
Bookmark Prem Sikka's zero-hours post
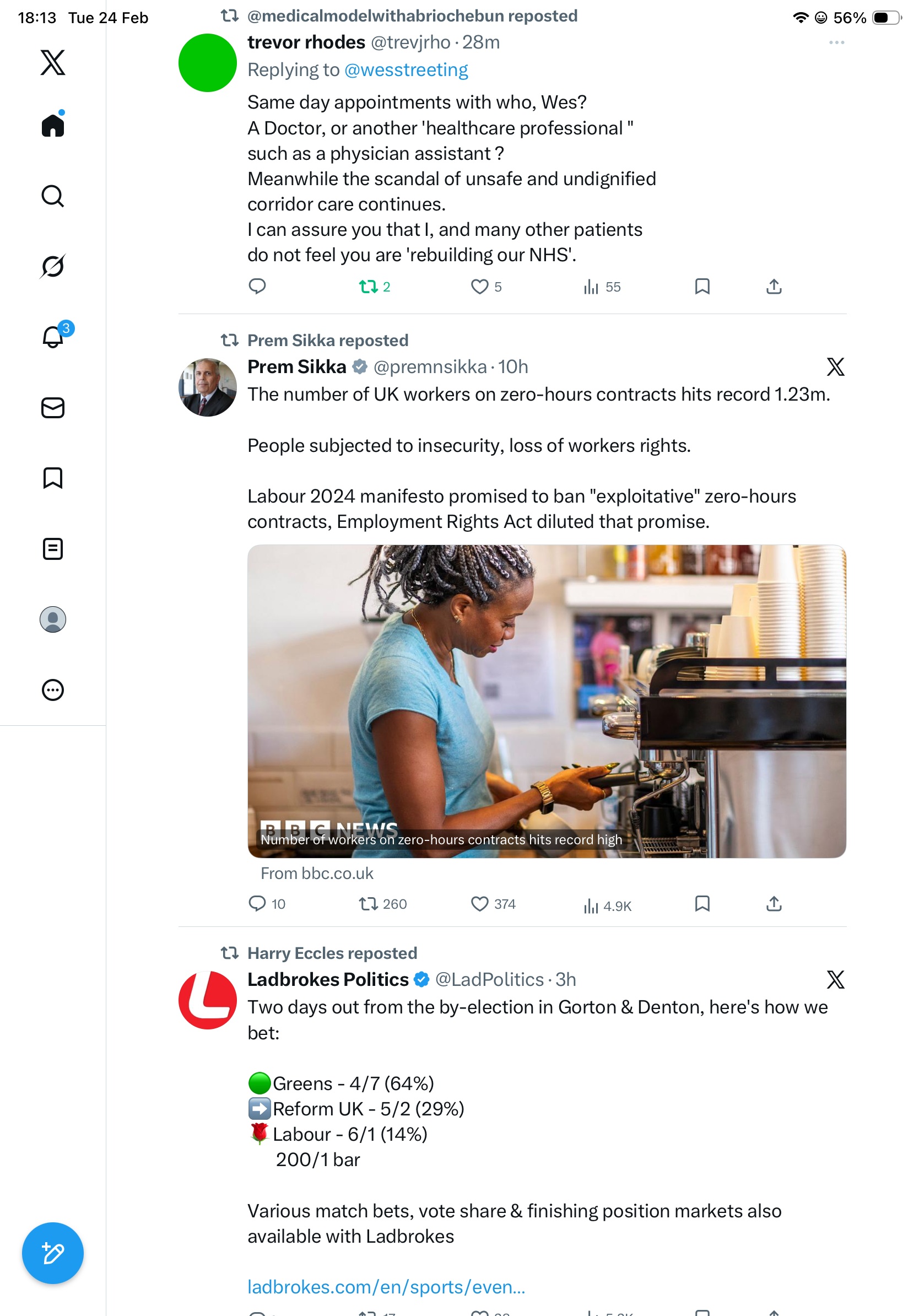(702, 904)
